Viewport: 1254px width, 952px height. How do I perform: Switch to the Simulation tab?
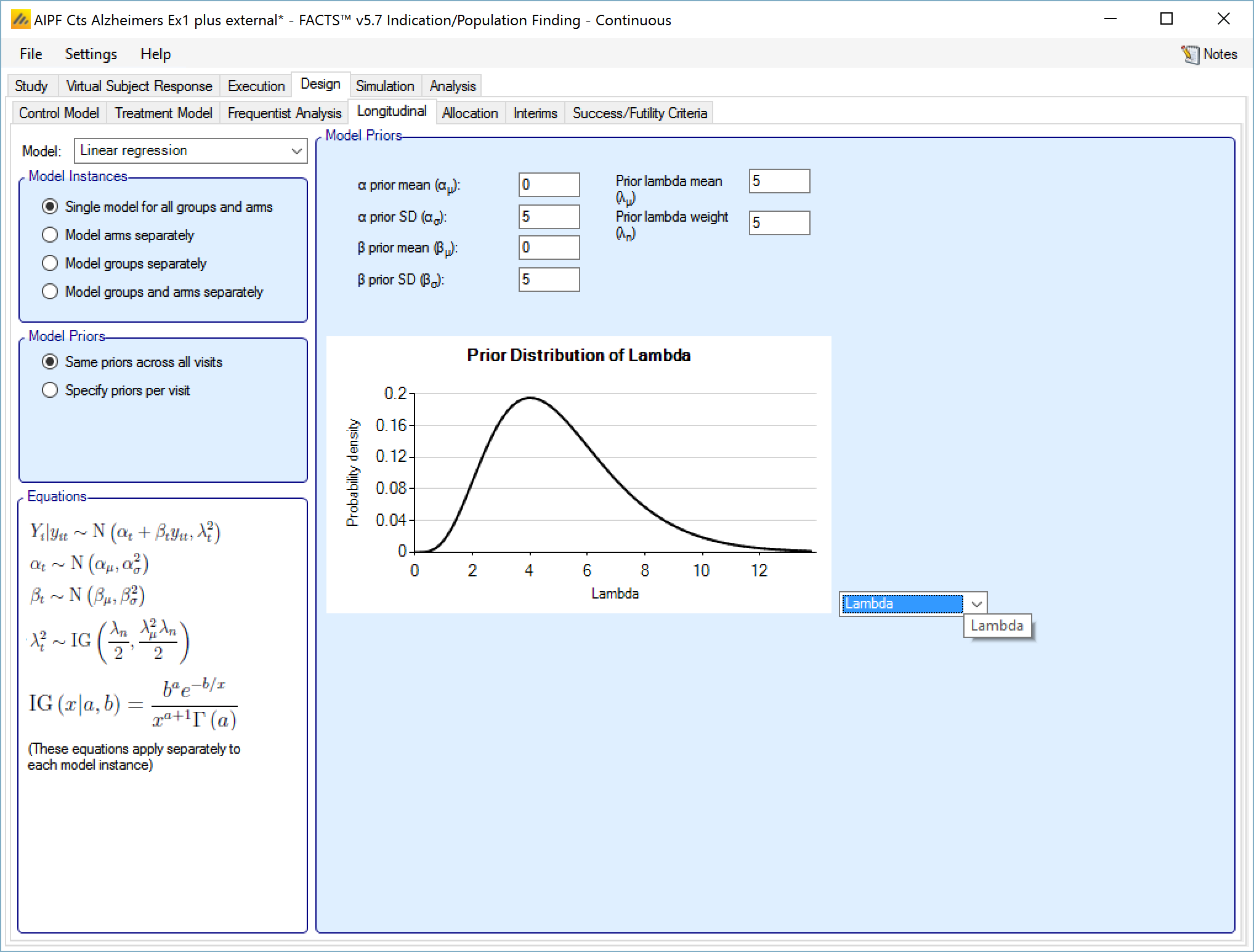384,86
